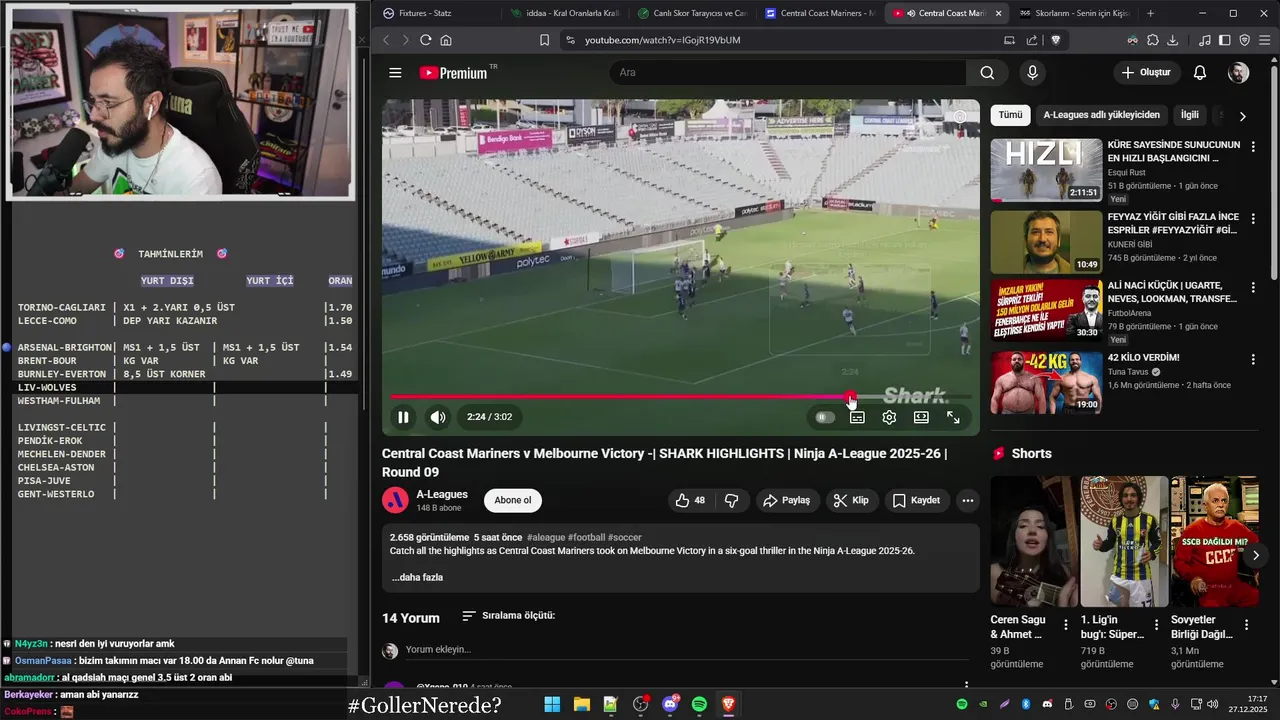Open YouTube notifications bell
The image size is (1280, 720).
(x=1200, y=73)
